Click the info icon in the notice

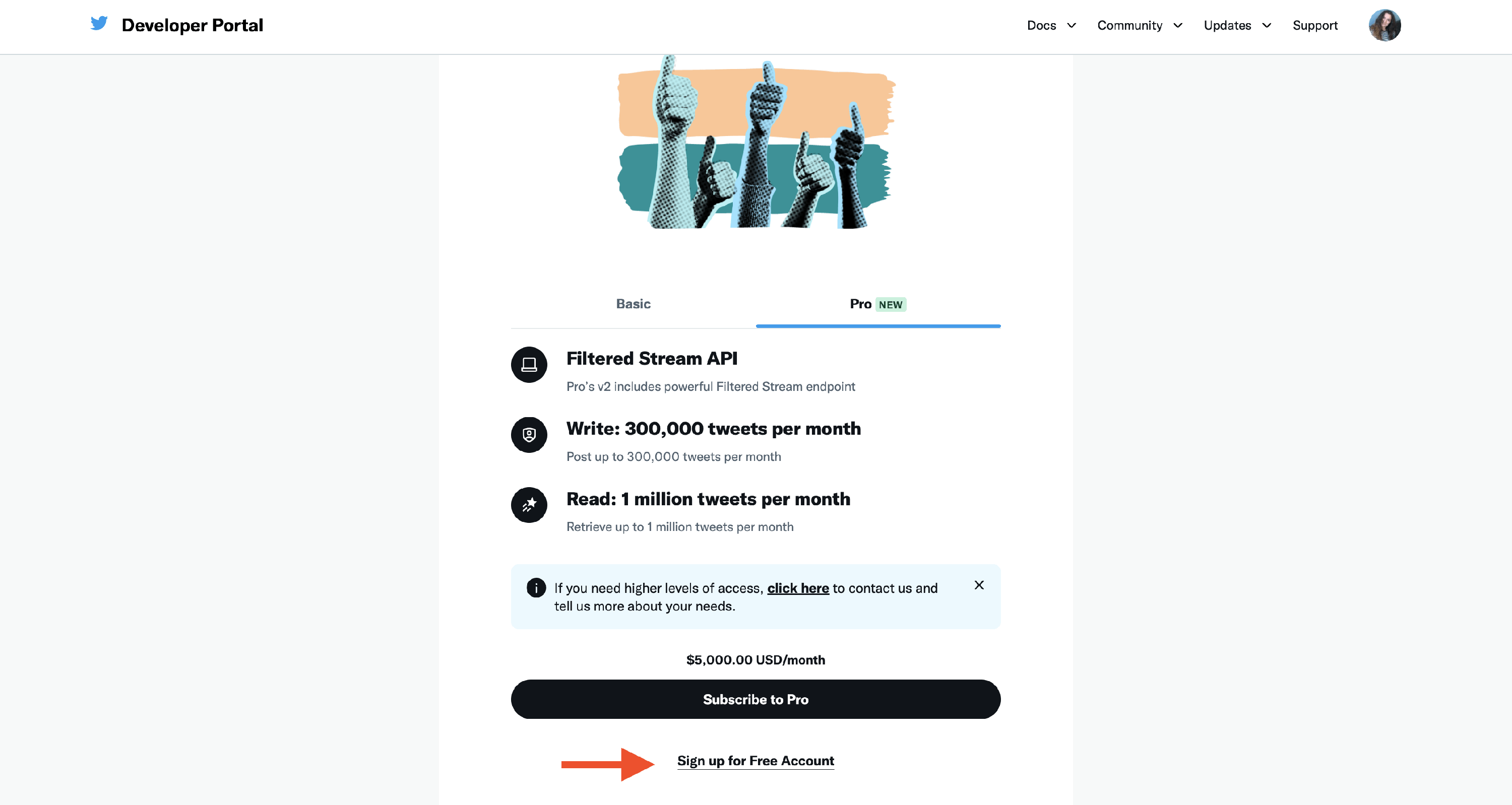pyautogui.click(x=536, y=587)
